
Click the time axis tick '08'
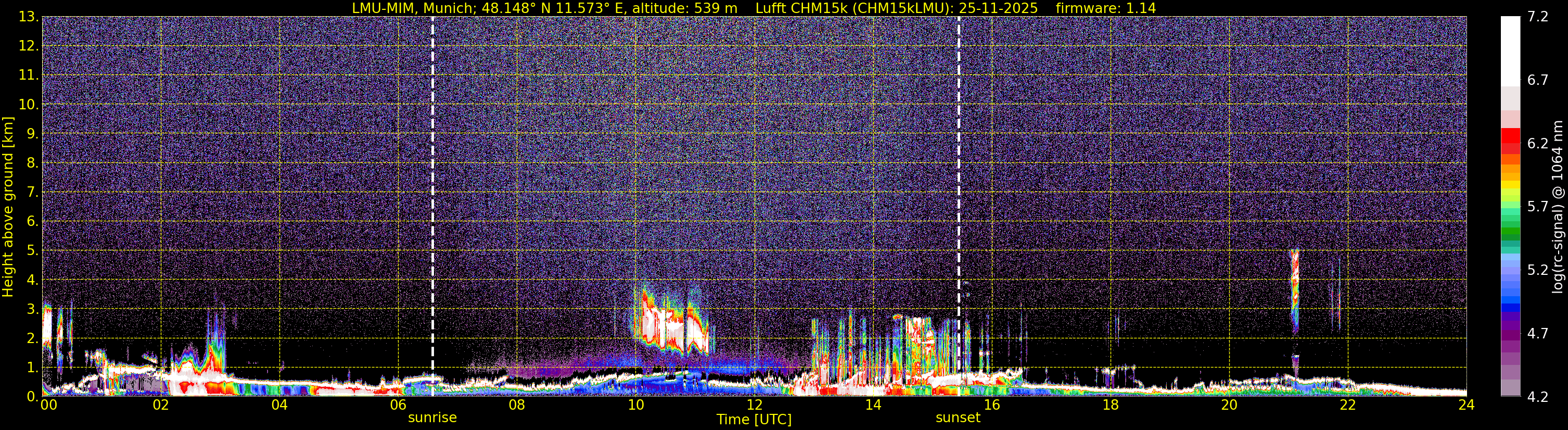pos(517,404)
